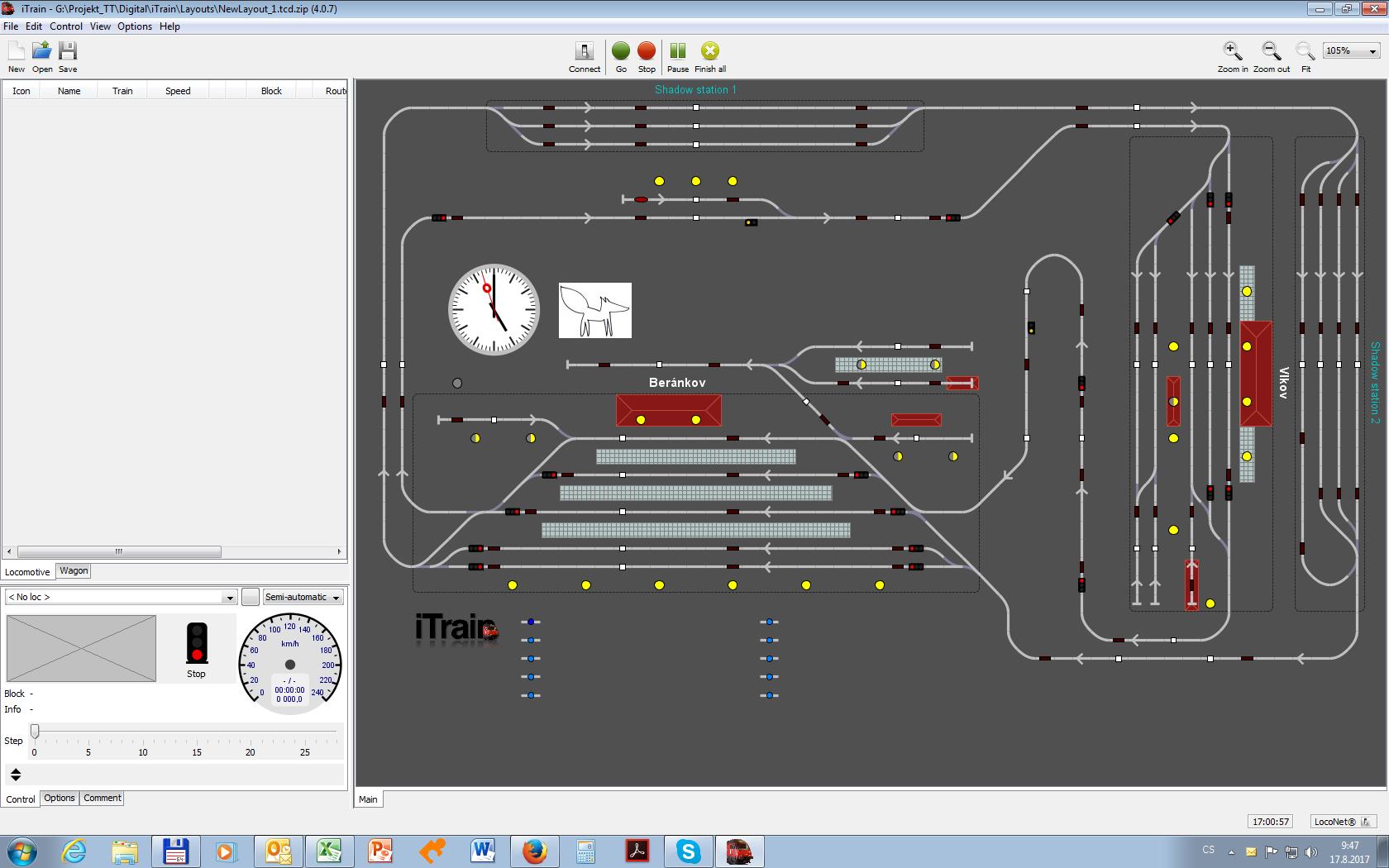Viewport: 1389px width, 868px height.
Task: Click the Pause icon
Action: tap(677, 52)
